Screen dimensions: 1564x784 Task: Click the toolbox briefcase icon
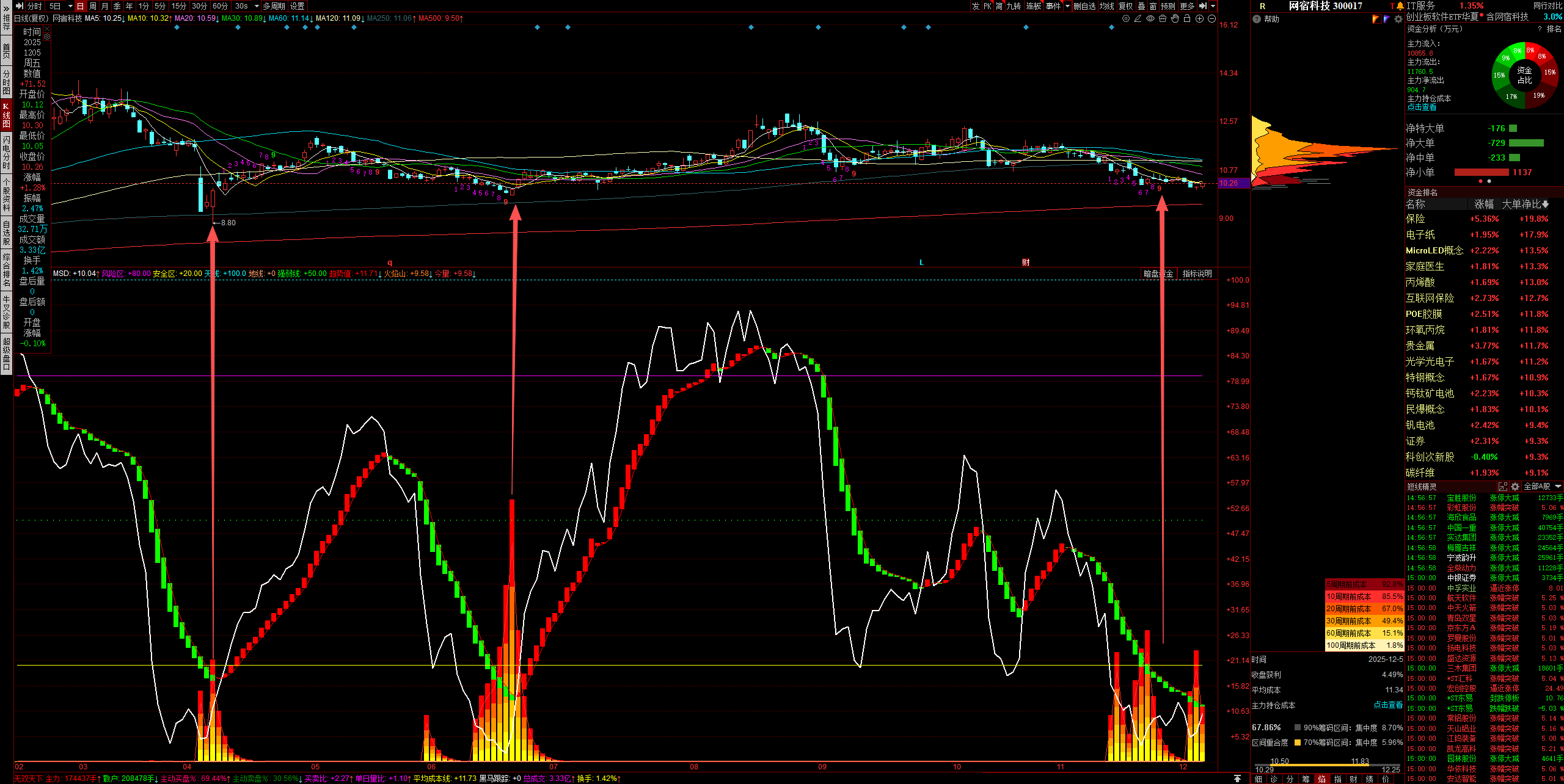pyautogui.click(x=1163, y=19)
